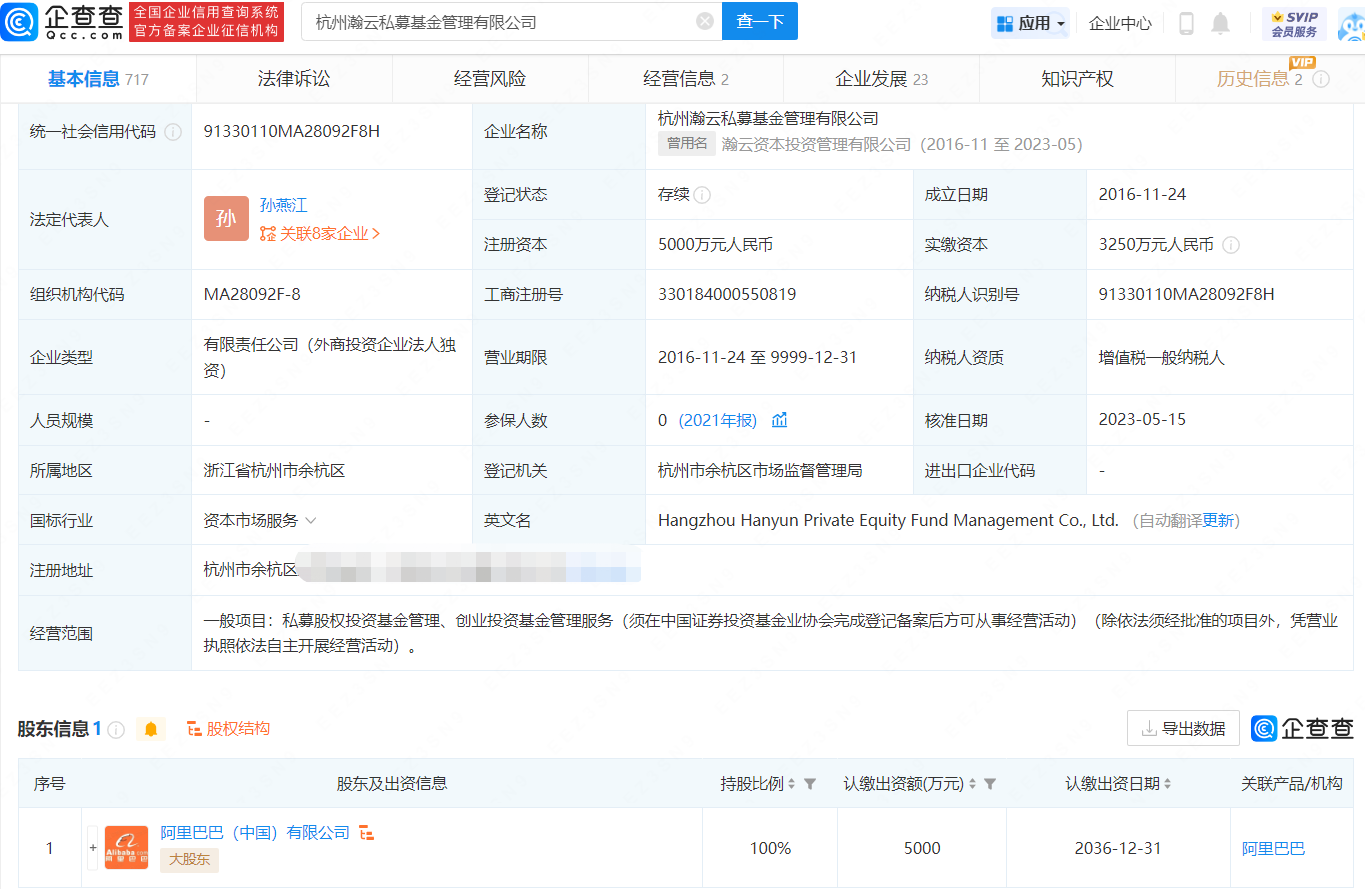Click equity structure icon beside 阿里巴巴（中国）有限公司
Screen dimensions: 1365x889
point(367,833)
